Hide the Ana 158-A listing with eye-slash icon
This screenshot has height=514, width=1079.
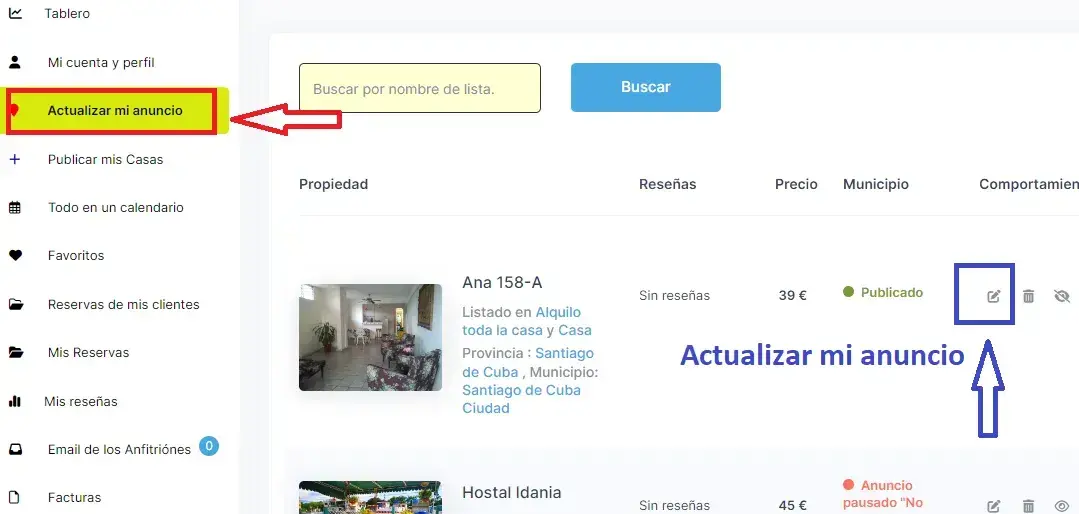[1062, 297]
